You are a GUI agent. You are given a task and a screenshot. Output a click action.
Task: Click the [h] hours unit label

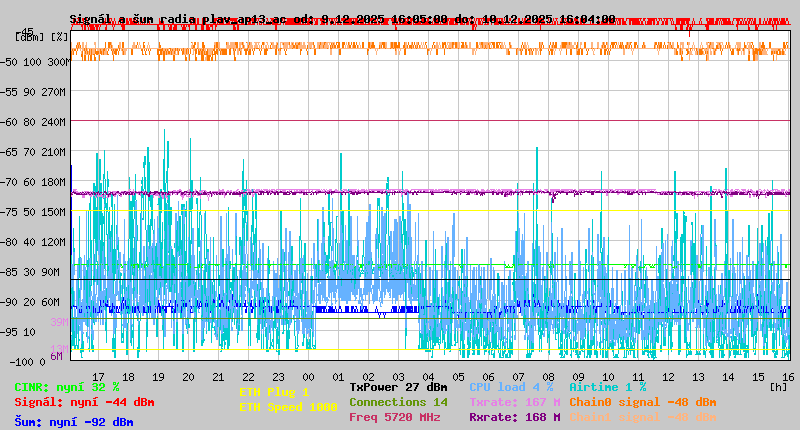pos(777,386)
